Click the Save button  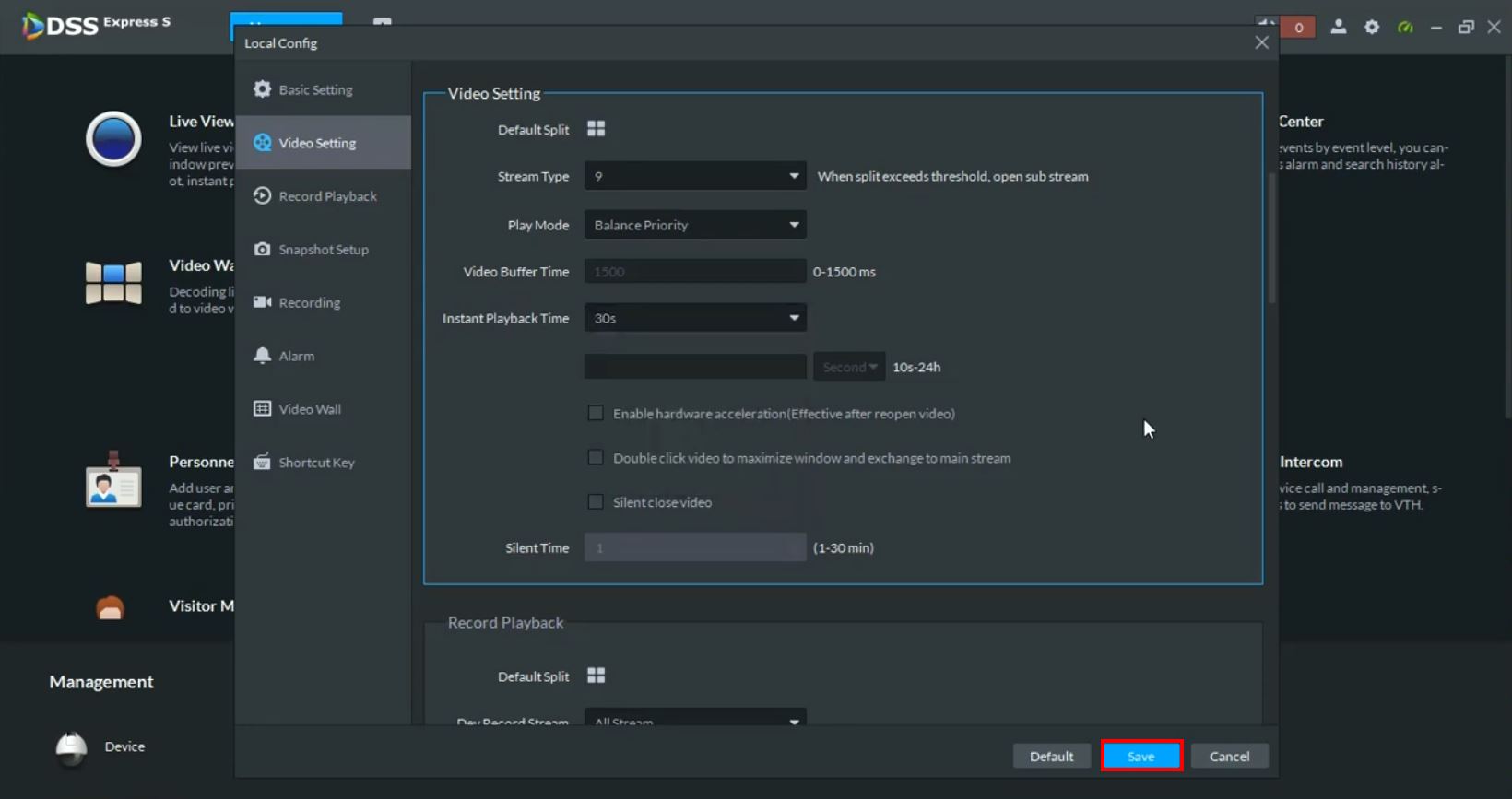pyautogui.click(x=1141, y=756)
